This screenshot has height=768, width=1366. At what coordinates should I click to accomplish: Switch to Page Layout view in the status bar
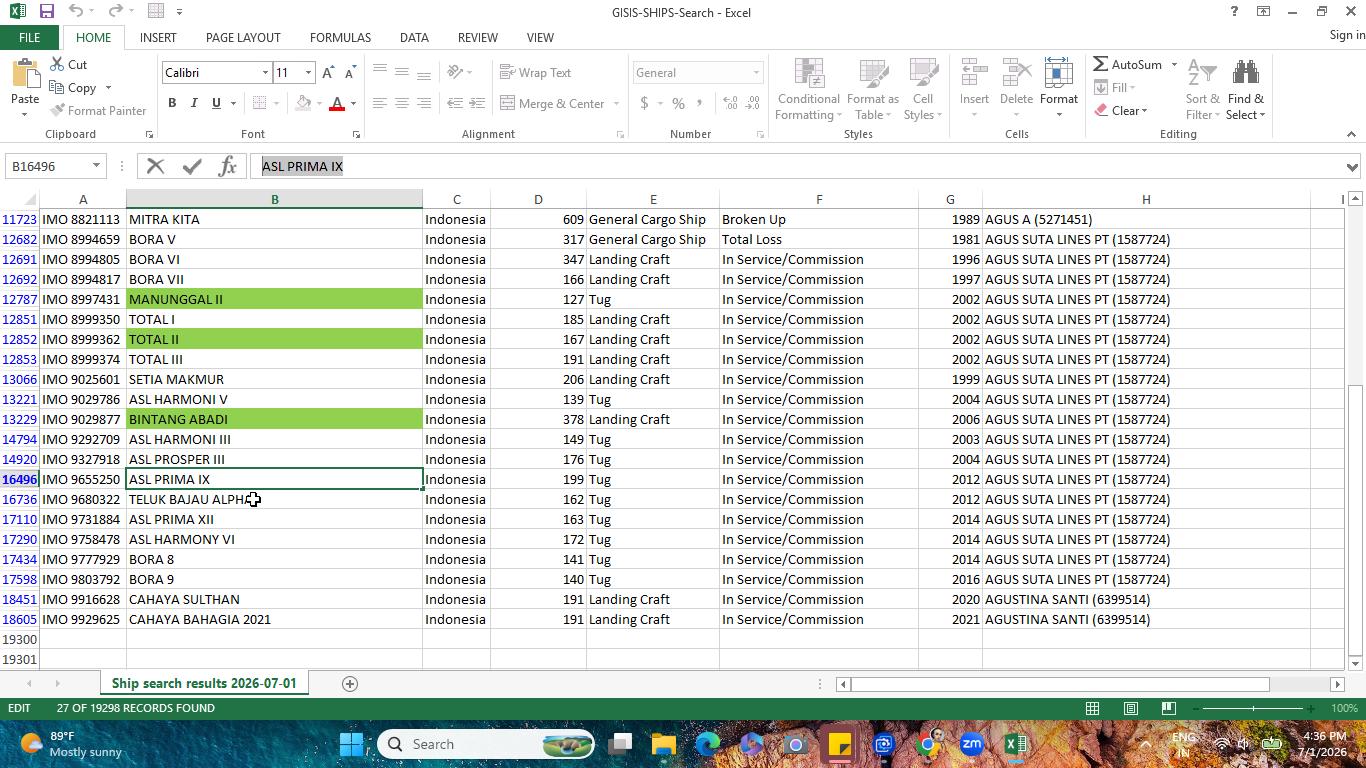pyautogui.click(x=1130, y=708)
